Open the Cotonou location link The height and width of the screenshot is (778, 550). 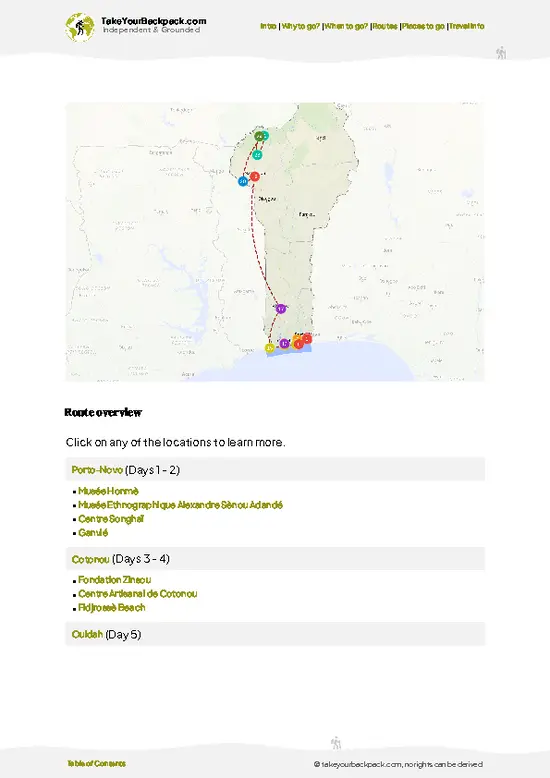coord(90,559)
